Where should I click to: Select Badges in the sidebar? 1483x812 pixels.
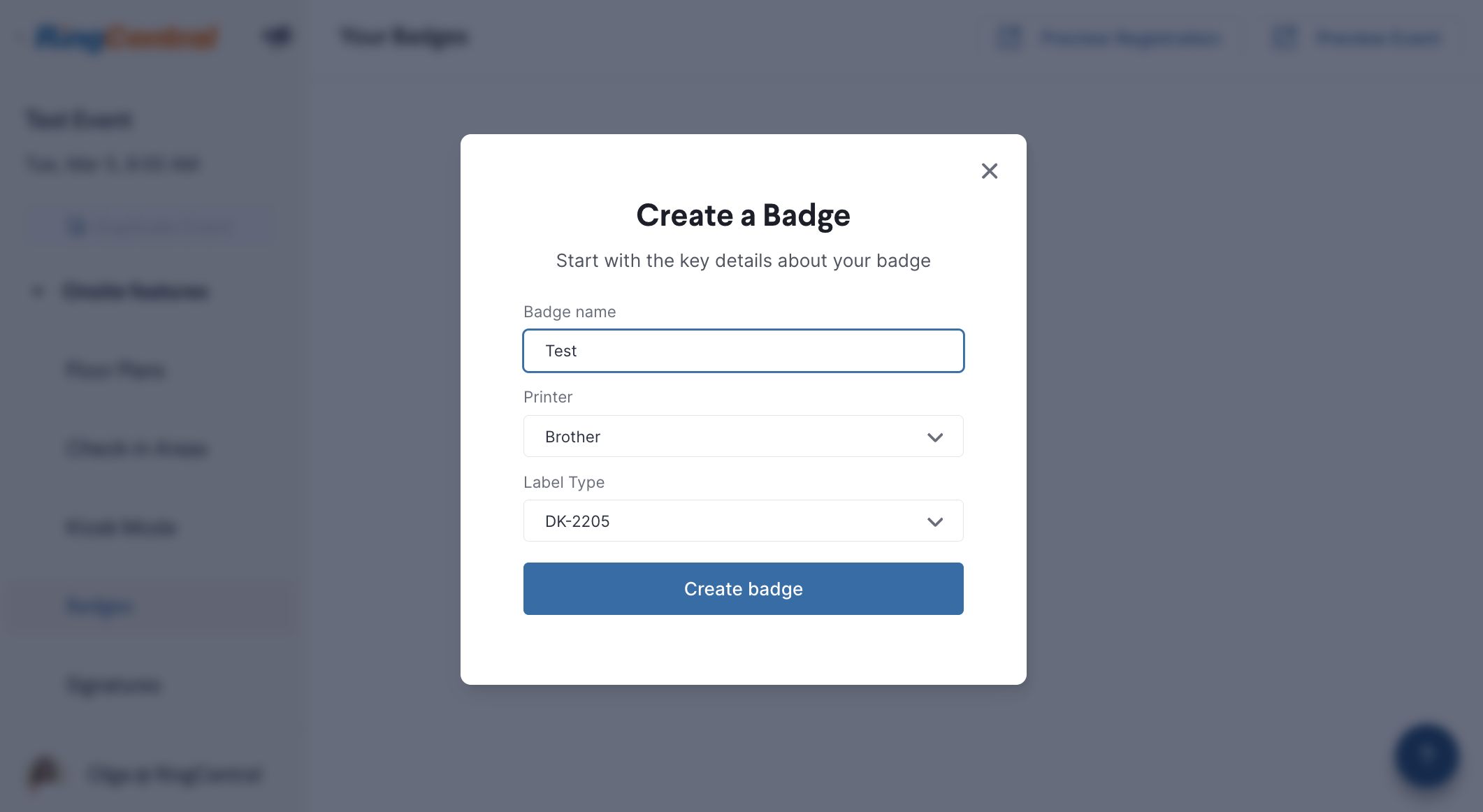click(x=99, y=606)
